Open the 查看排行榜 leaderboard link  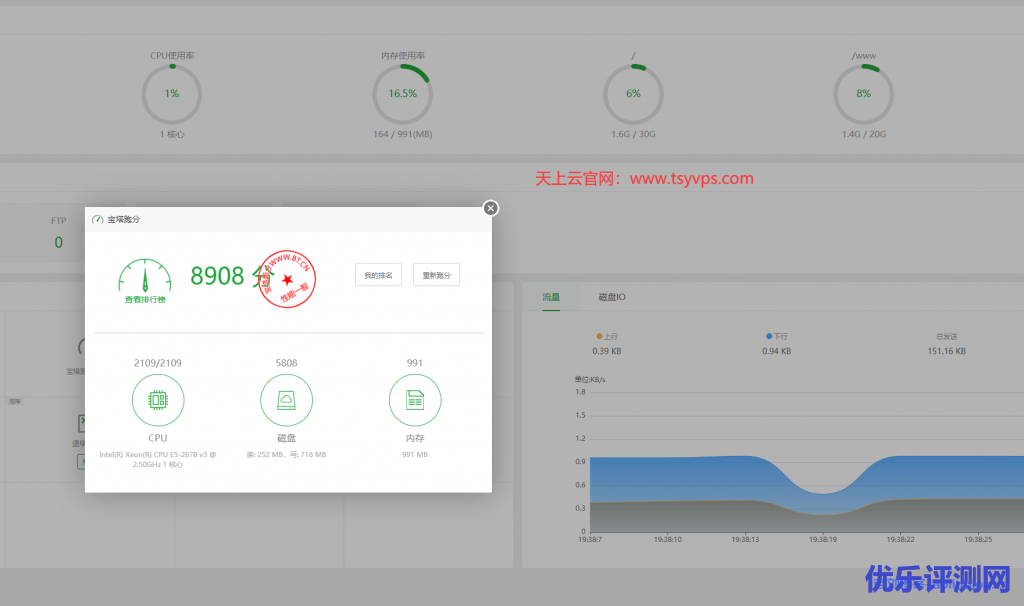pyautogui.click(x=145, y=299)
